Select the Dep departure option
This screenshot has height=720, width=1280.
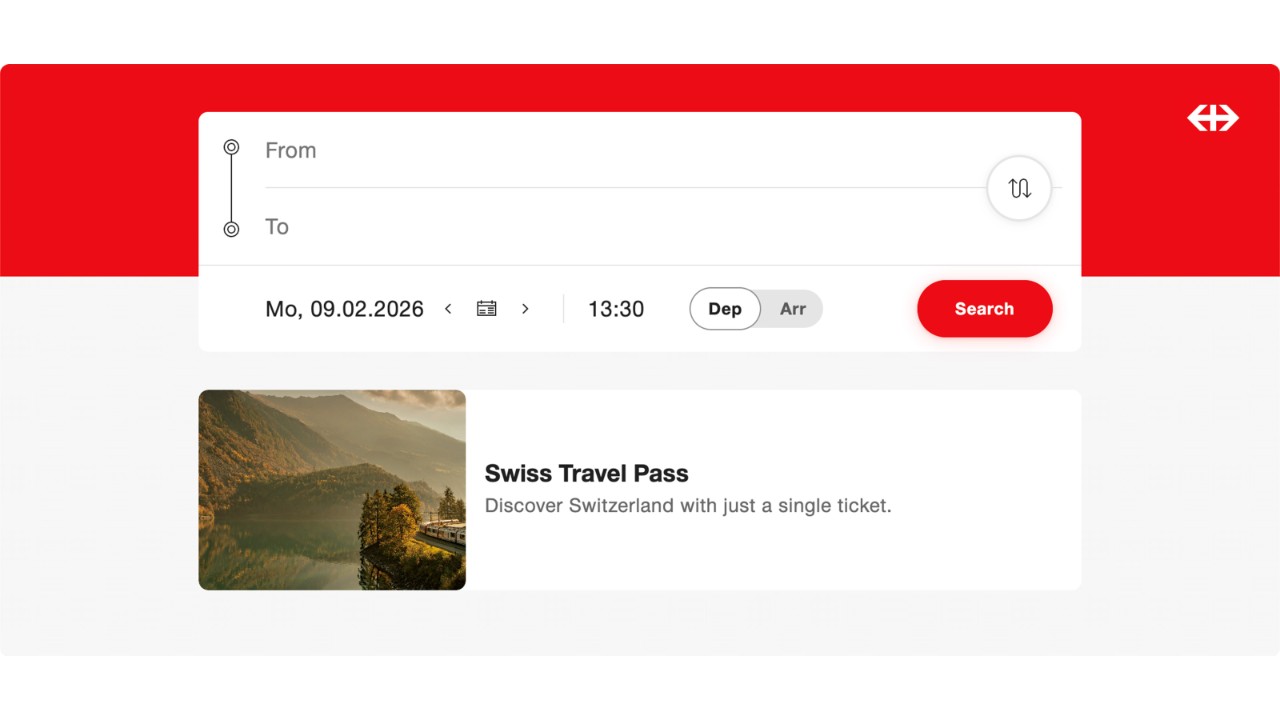725,309
